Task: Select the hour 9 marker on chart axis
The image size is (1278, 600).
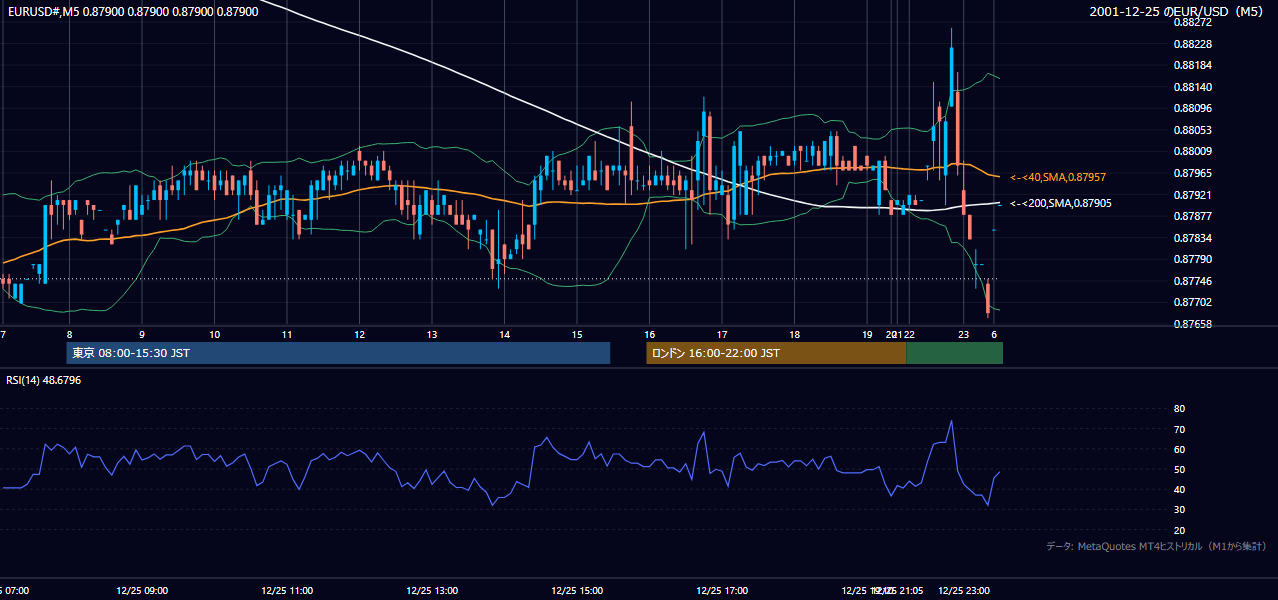Action: click(x=142, y=334)
